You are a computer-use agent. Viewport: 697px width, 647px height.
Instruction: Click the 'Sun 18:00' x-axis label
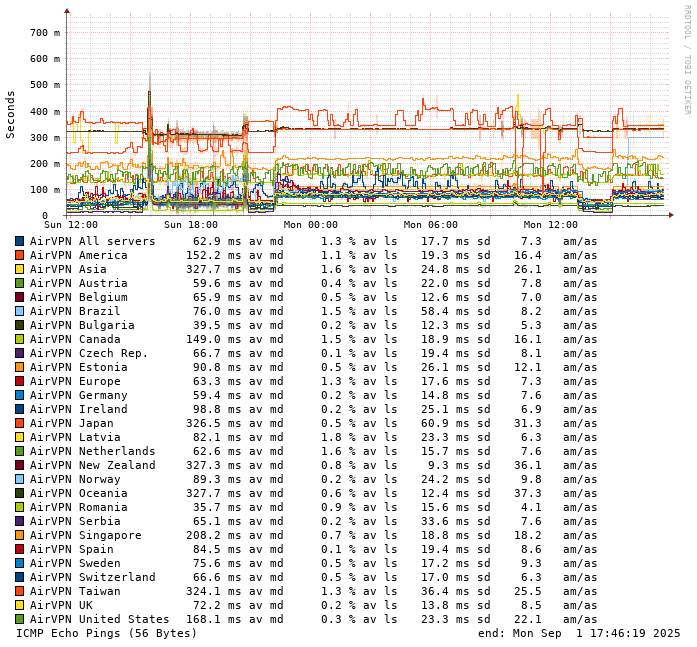tap(191, 225)
